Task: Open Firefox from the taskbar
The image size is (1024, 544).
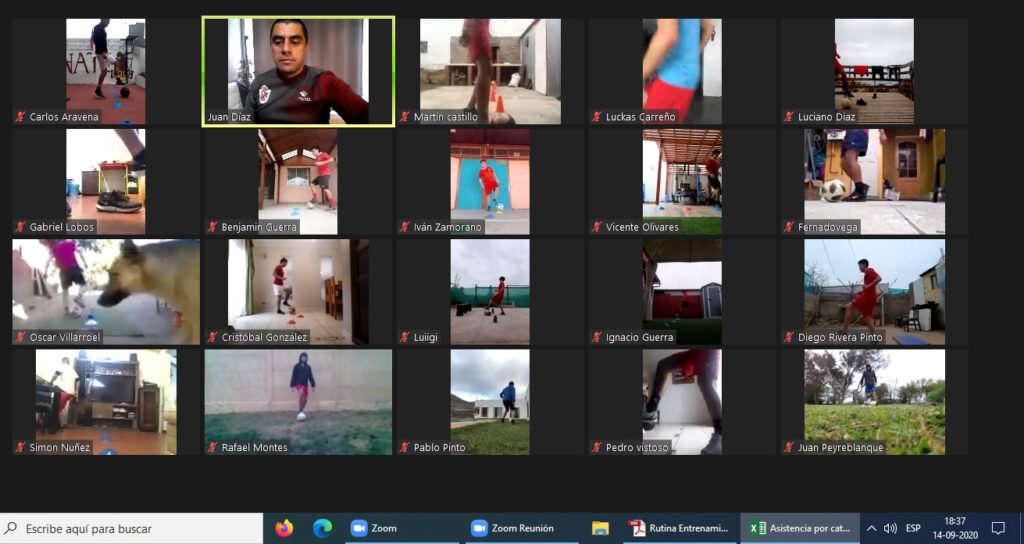Action: click(x=284, y=528)
